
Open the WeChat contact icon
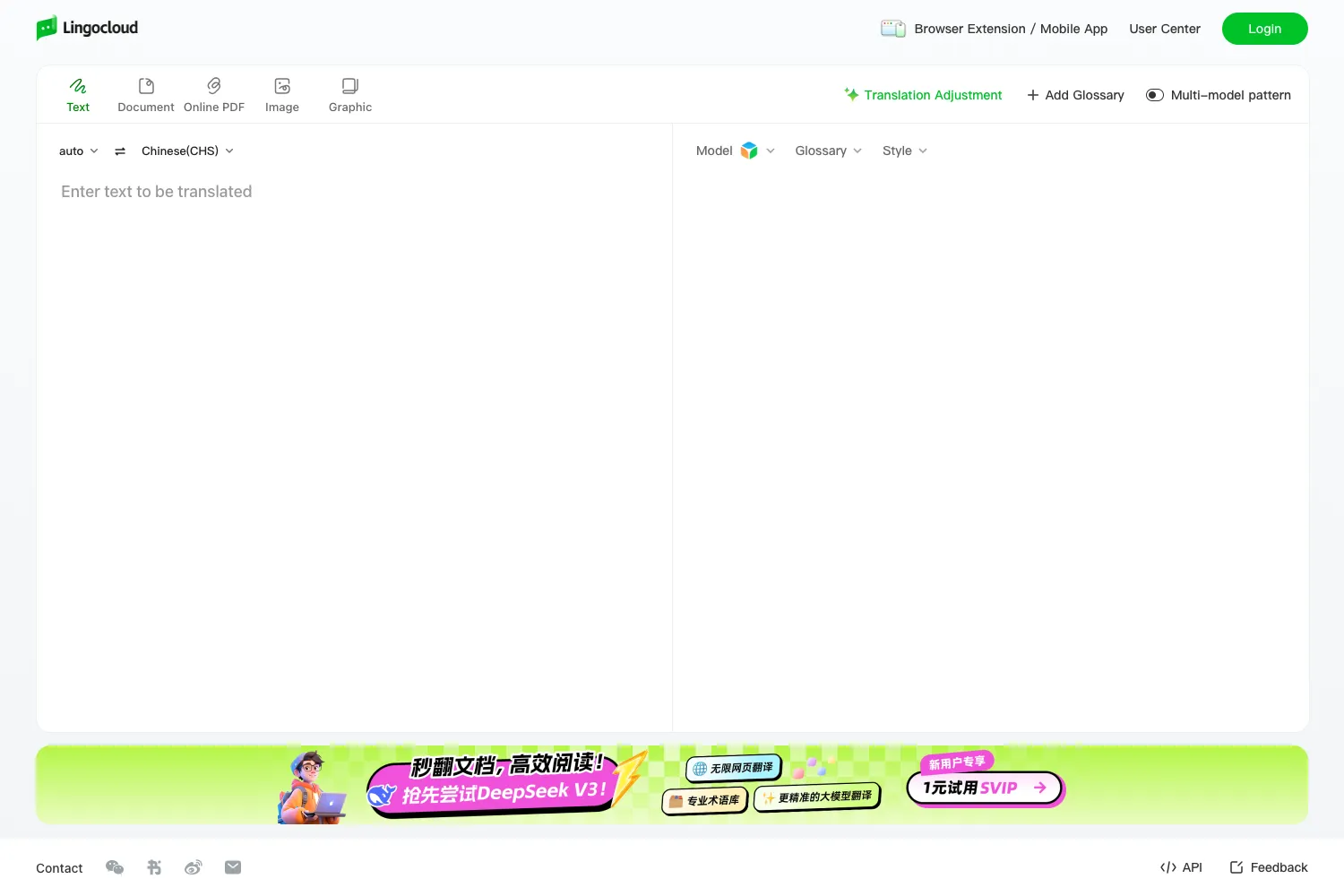pyautogui.click(x=115, y=867)
